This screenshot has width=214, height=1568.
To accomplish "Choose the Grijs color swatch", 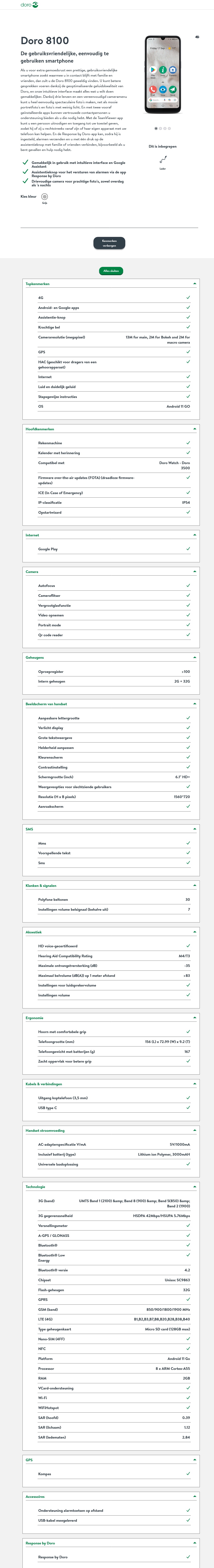I will 44,197.
